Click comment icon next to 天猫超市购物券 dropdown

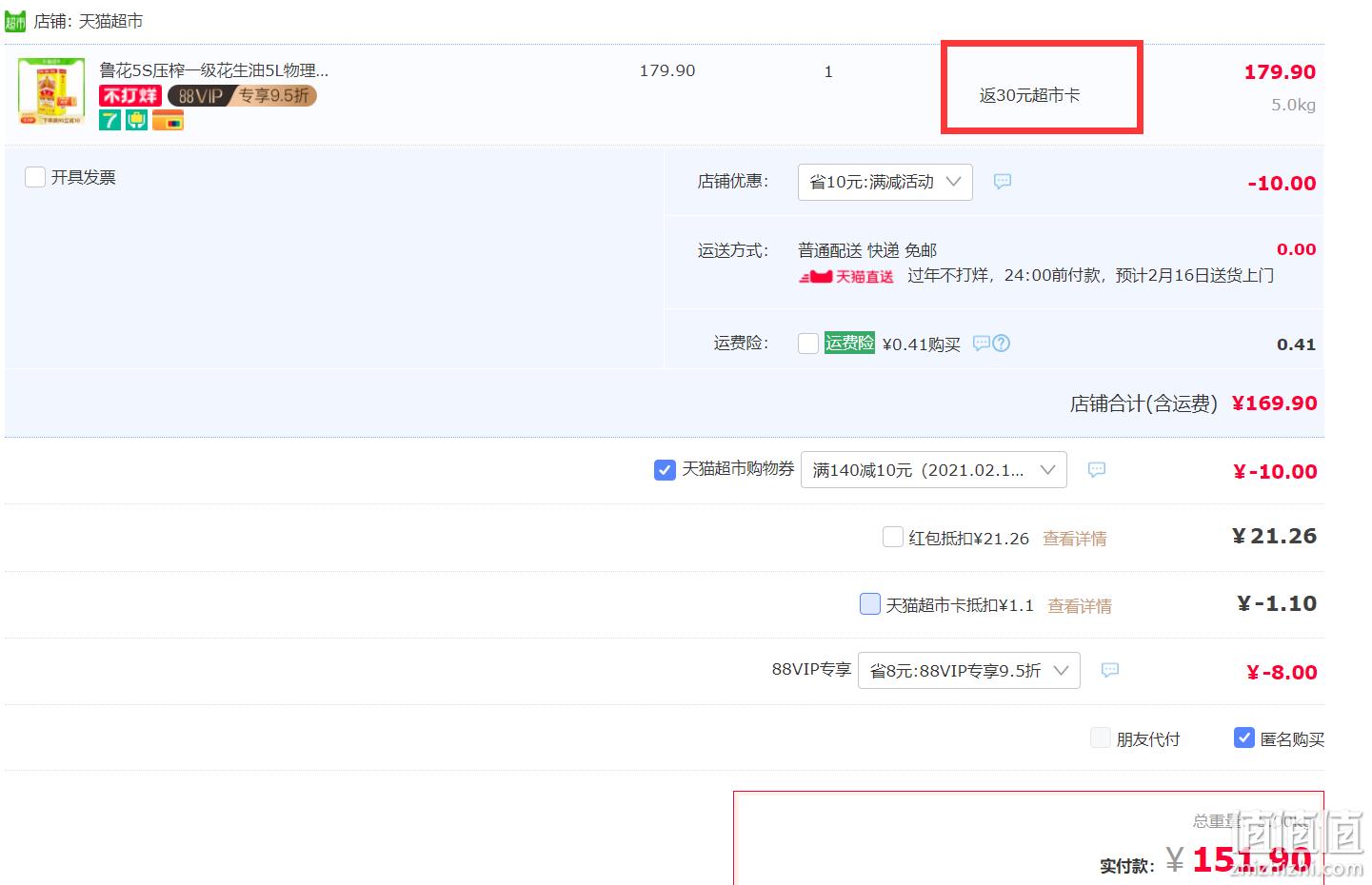[1097, 469]
